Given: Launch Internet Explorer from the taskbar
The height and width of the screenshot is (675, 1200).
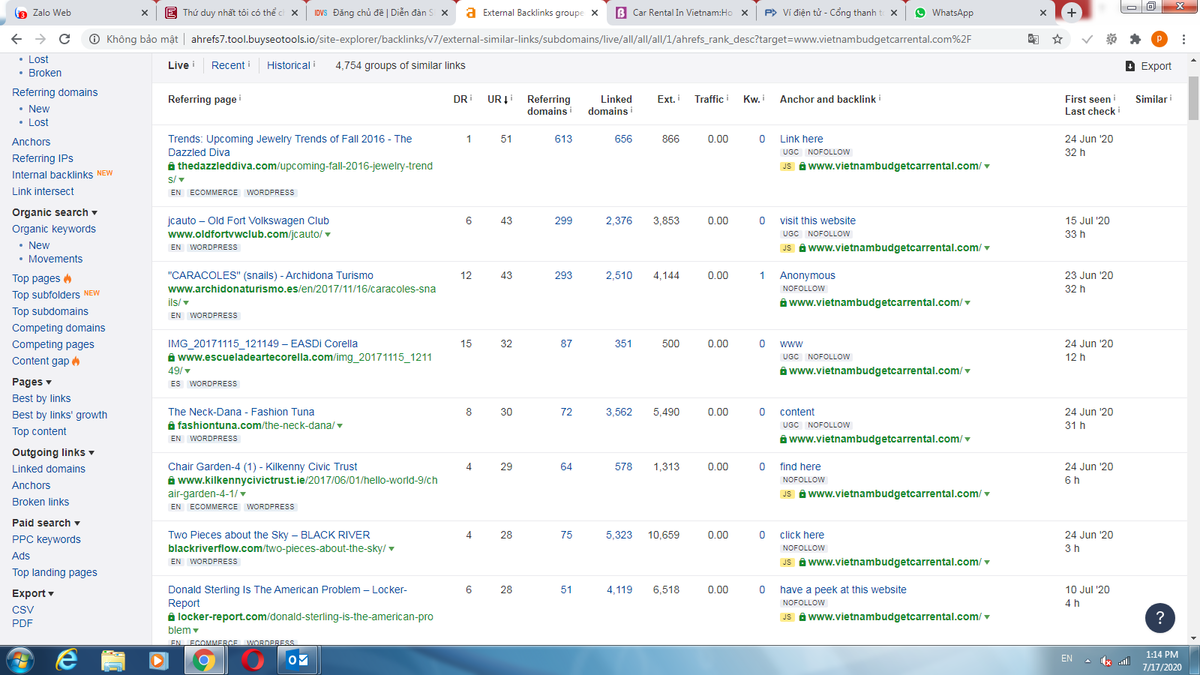Looking at the screenshot, I should [68, 660].
